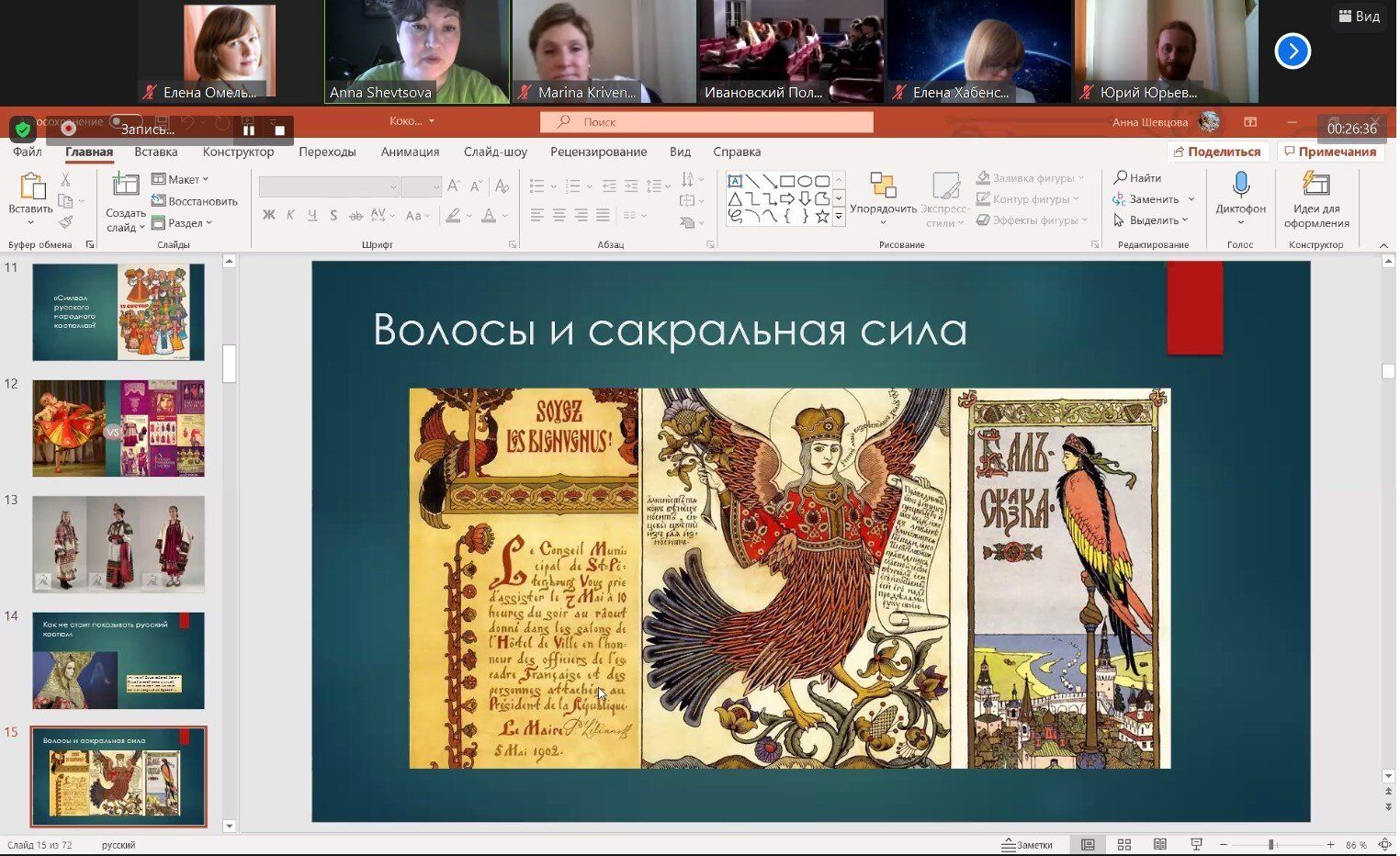Click the Поиск search box
The width and height of the screenshot is (1400, 856).
pos(706,121)
